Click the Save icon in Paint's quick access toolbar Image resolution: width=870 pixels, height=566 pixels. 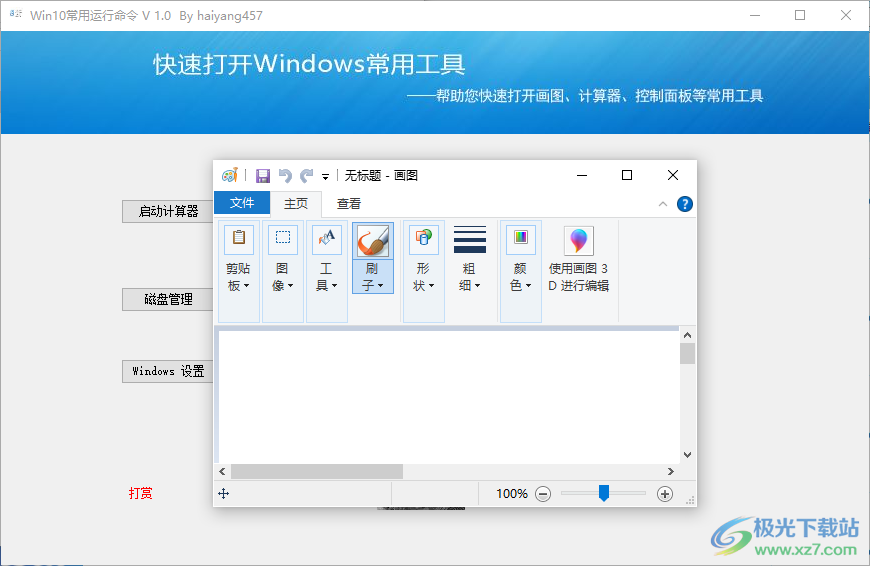(x=262, y=176)
